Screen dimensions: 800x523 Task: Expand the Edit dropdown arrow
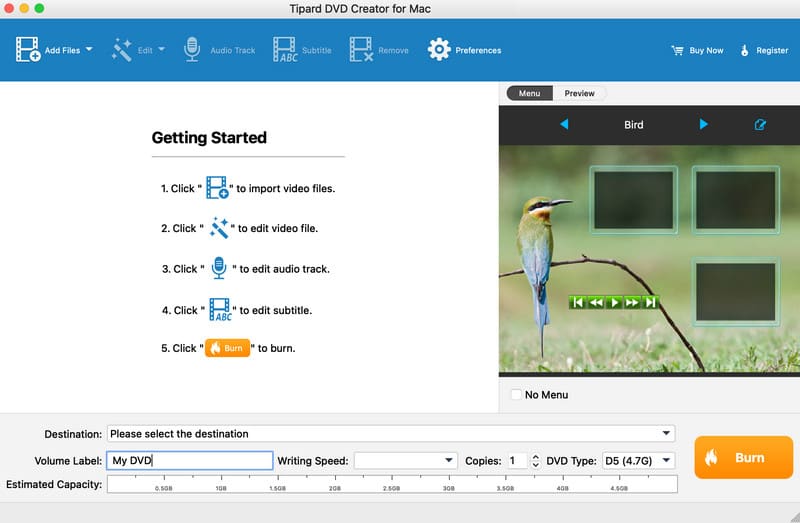tap(162, 49)
